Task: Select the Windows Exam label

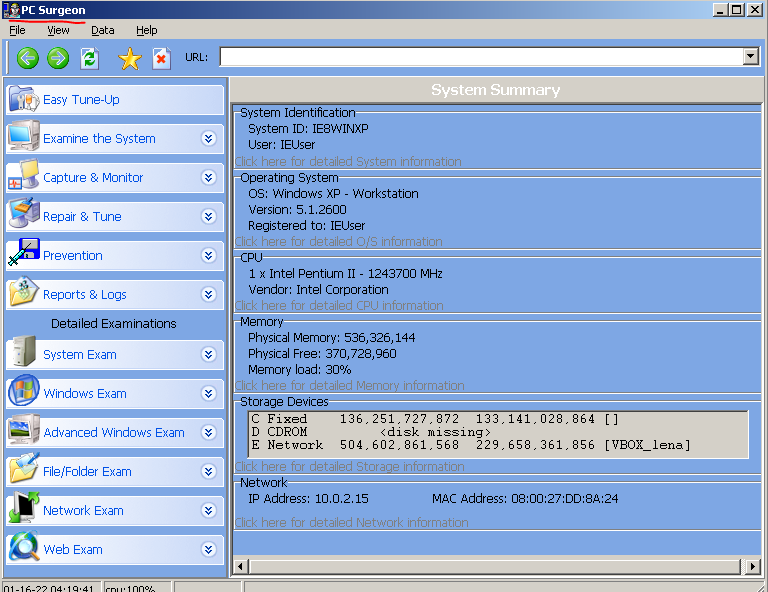Action: 85,394
